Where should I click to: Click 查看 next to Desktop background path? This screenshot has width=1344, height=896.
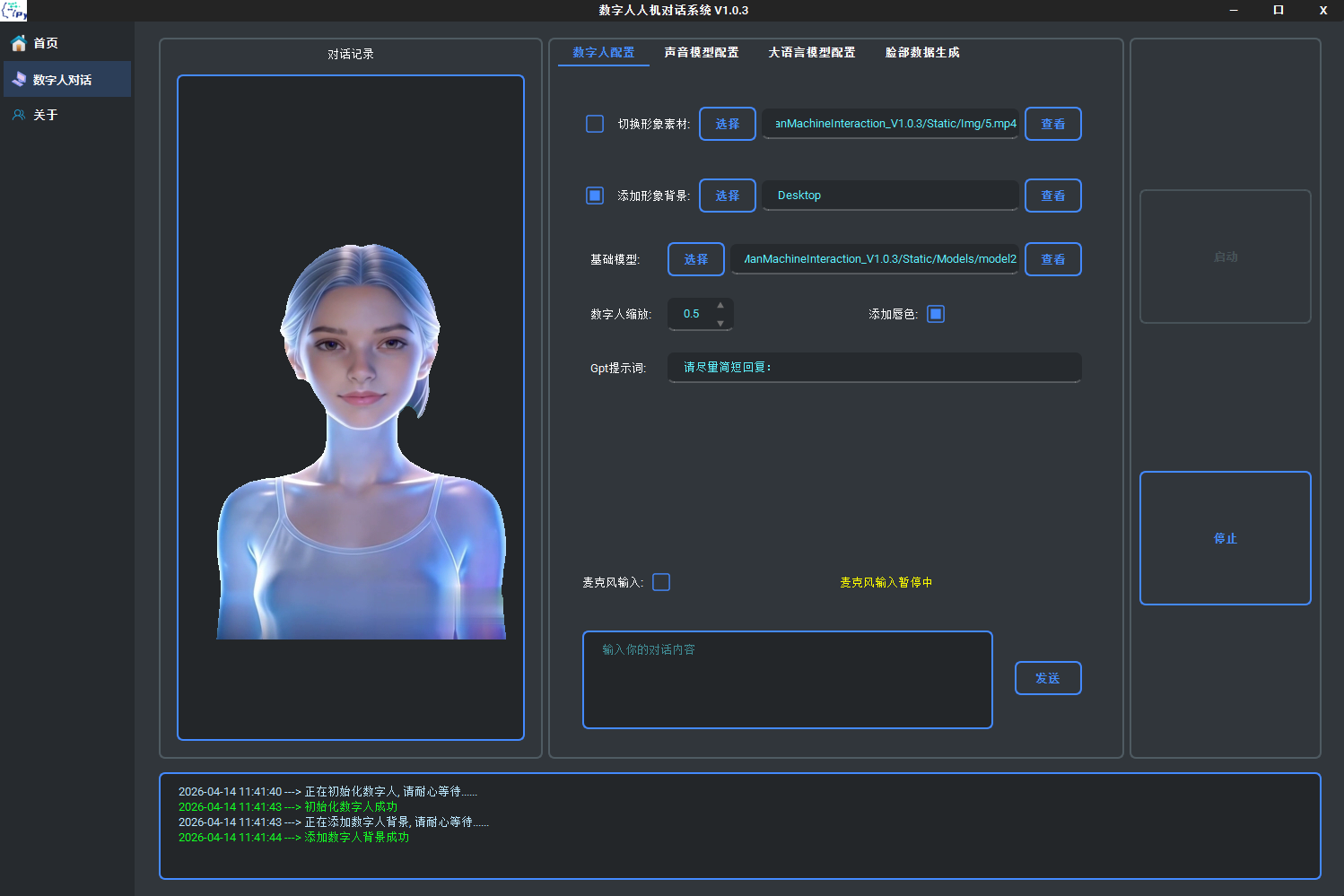tap(1052, 196)
